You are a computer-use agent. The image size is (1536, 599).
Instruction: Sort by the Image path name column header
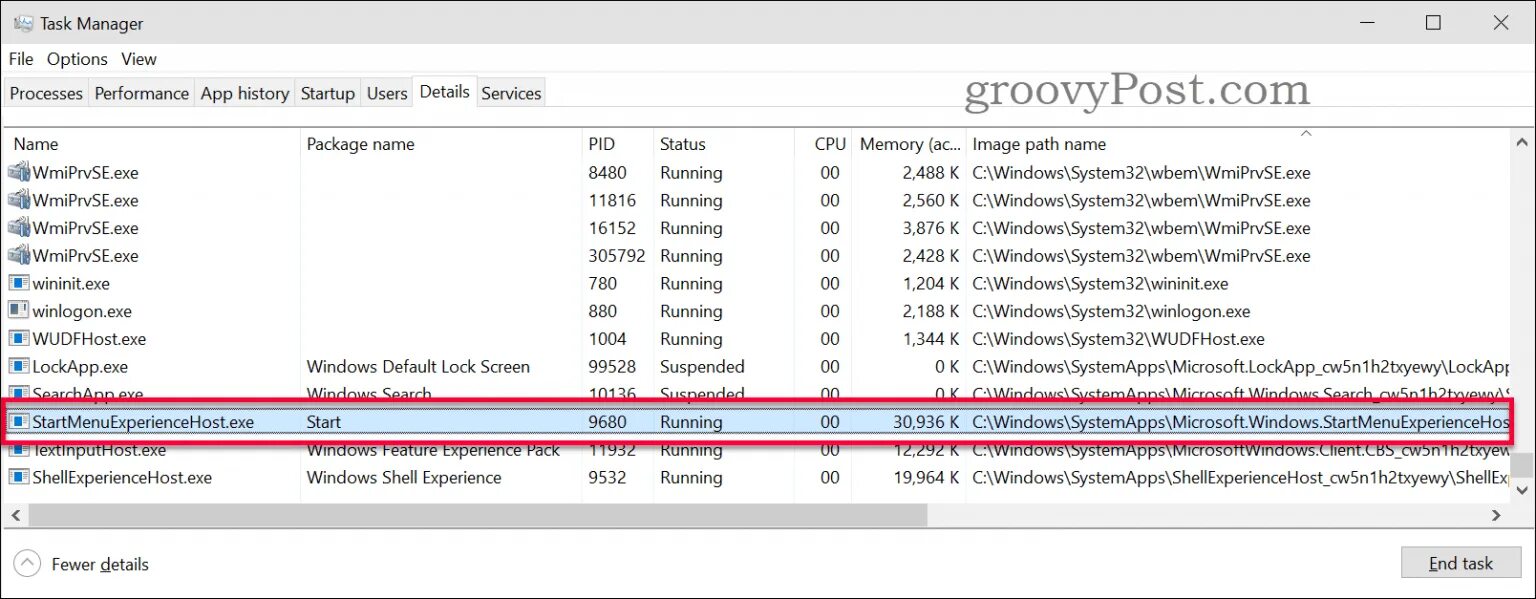pos(1240,144)
